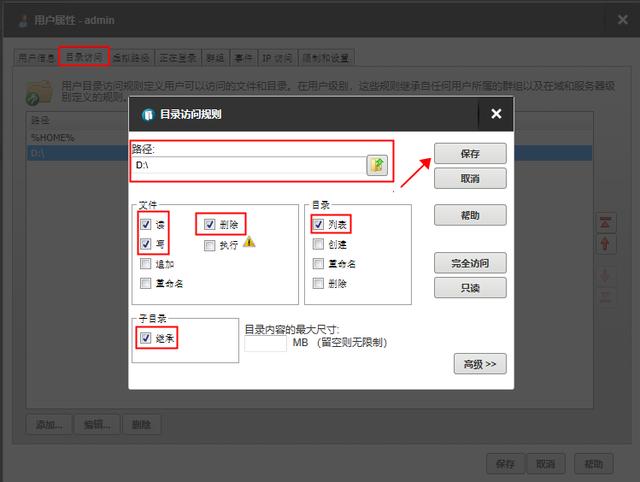Image resolution: width=640 pixels, height=482 pixels.
Task: Click the max directory size MB field
Action: [265, 343]
